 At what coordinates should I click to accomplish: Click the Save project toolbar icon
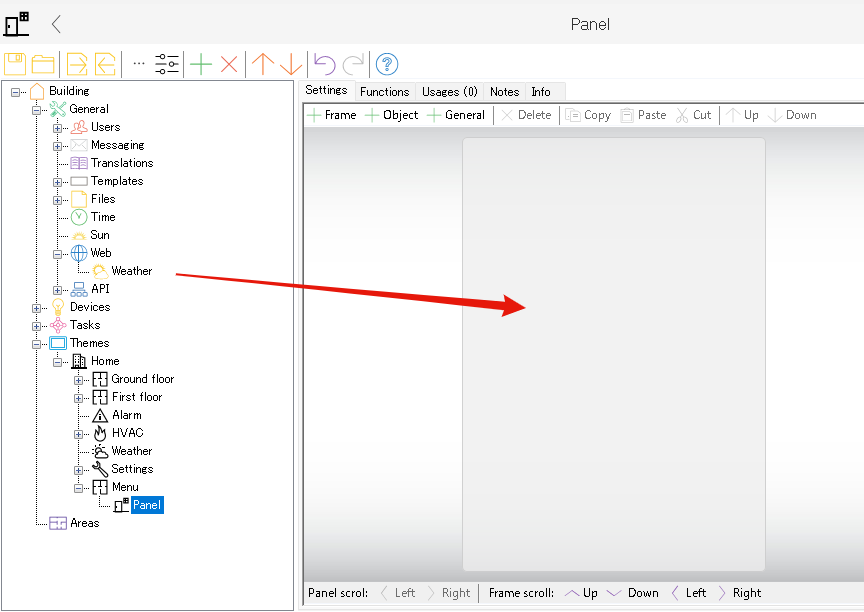point(15,64)
